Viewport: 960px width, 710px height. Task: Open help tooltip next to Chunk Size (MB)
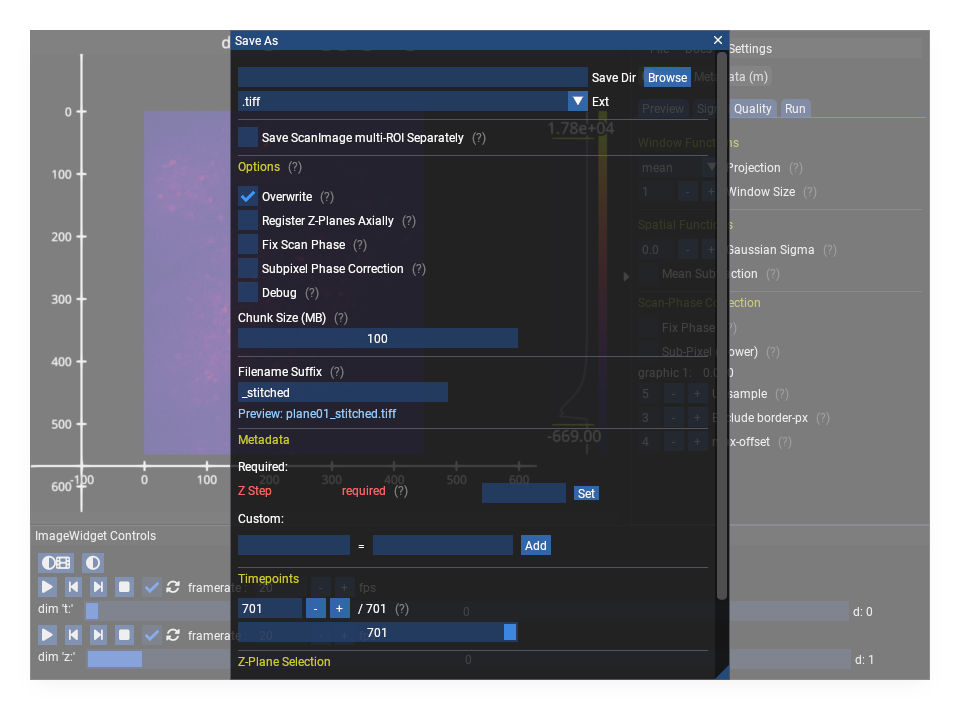point(341,318)
